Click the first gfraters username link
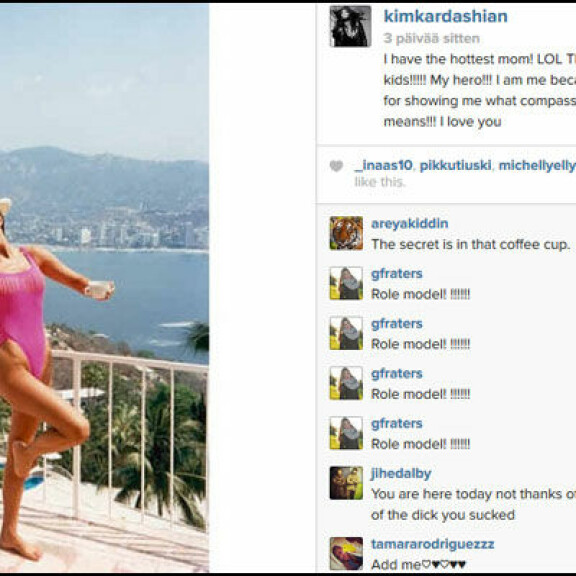This screenshot has width=576, height=576. pos(397,274)
